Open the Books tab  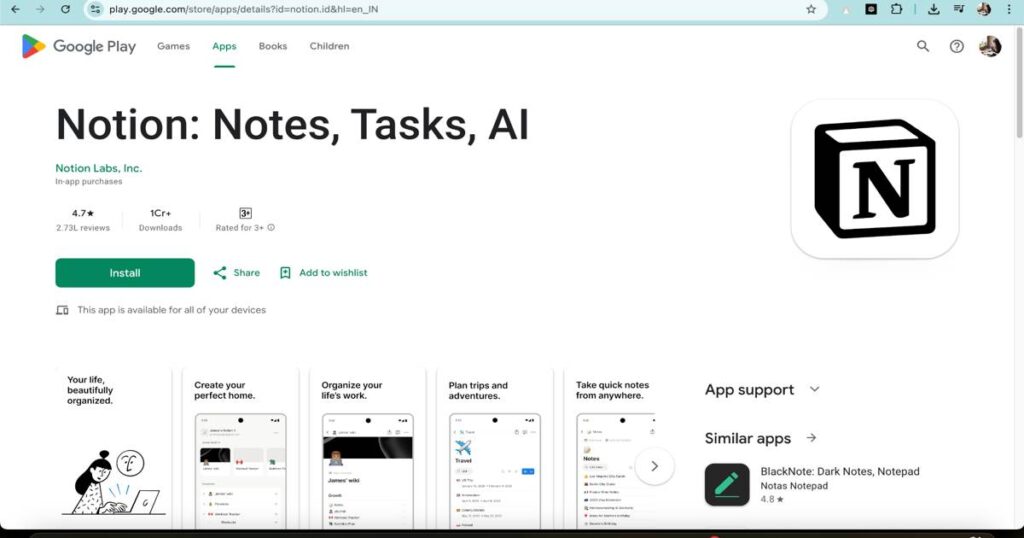(x=273, y=46)
